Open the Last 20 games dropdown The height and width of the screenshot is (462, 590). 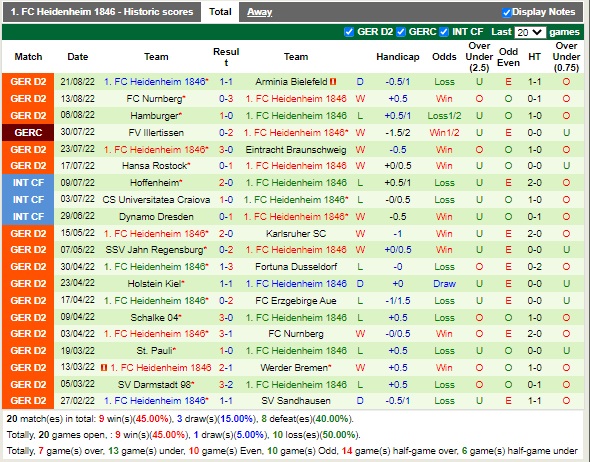click(x=530, y=32)
